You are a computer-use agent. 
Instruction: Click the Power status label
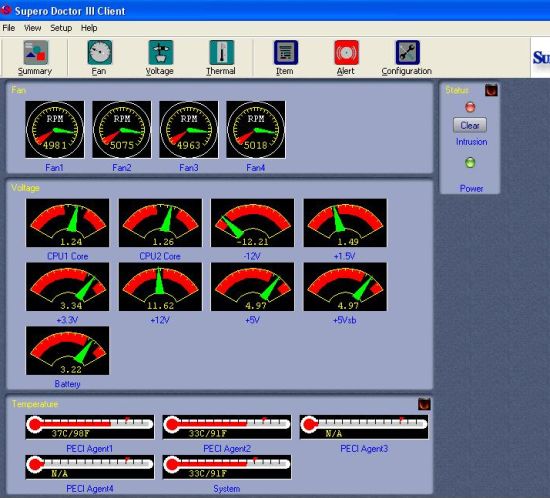[471, 188]
